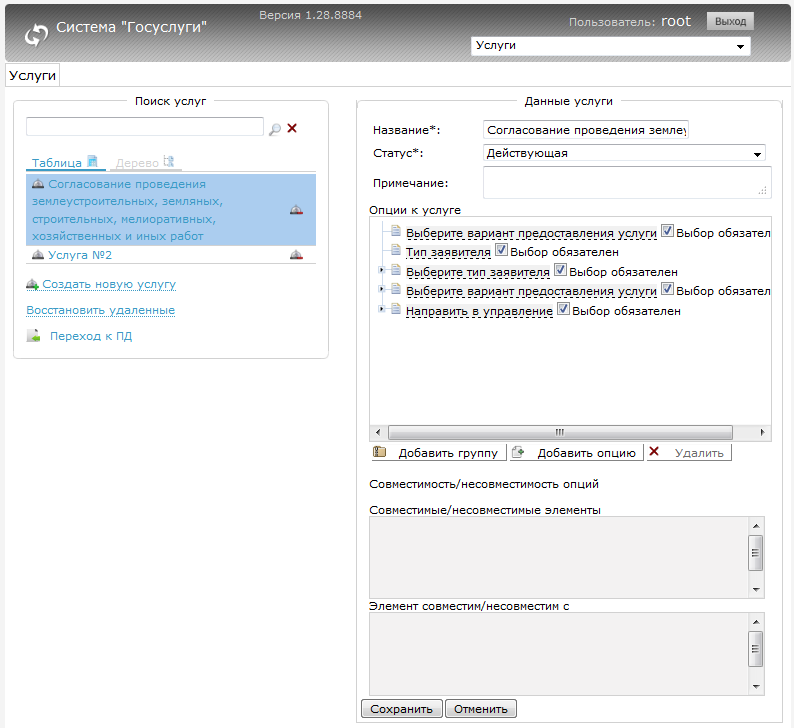The width and height of the screenshot is (794, 728).
Task: Toggle checkbox for first Выберите вариант предоставления услуги
Action: pos(667,231)
